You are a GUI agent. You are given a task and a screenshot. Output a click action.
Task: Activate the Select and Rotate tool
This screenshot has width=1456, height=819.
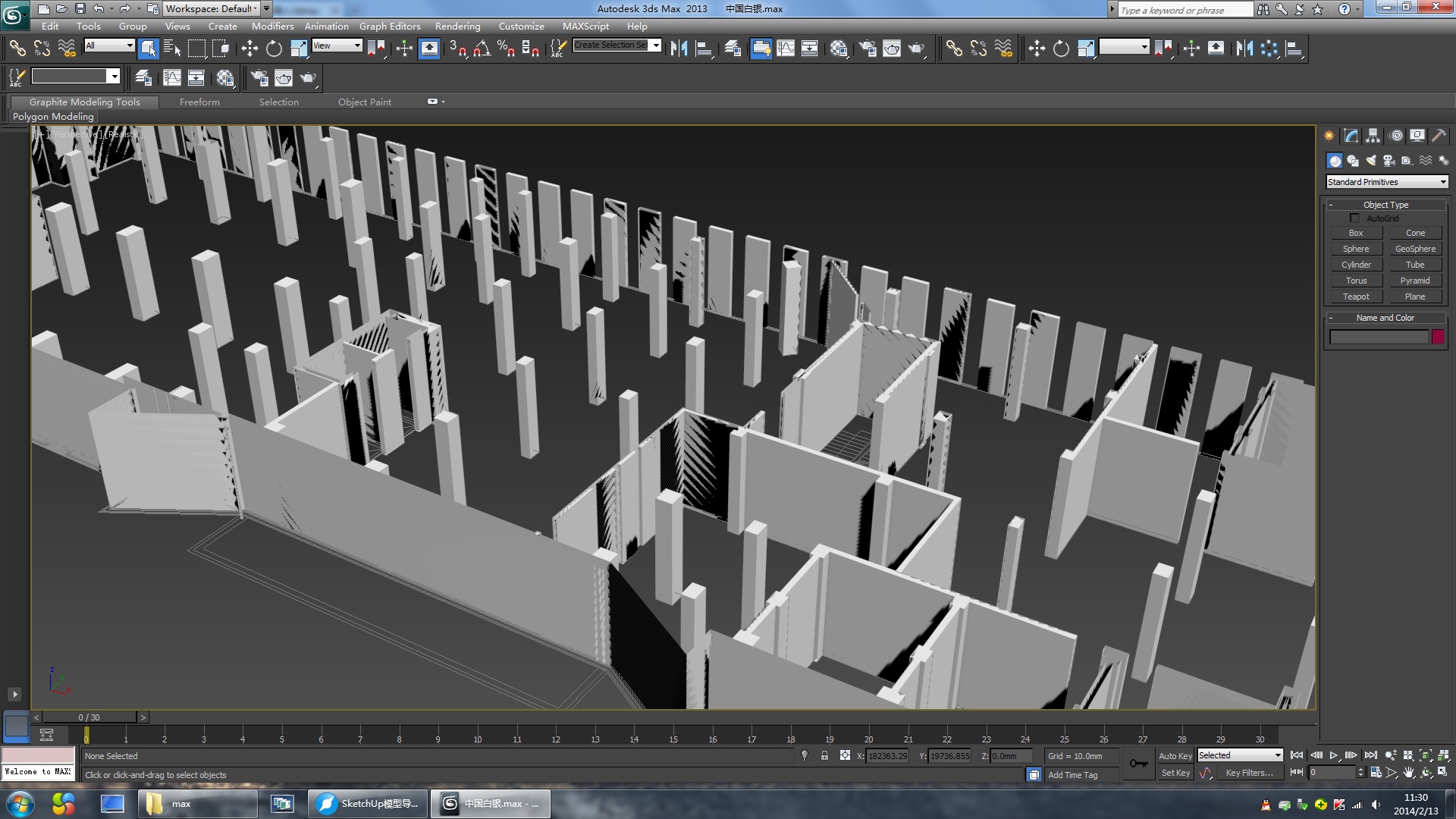pos(272,48)
